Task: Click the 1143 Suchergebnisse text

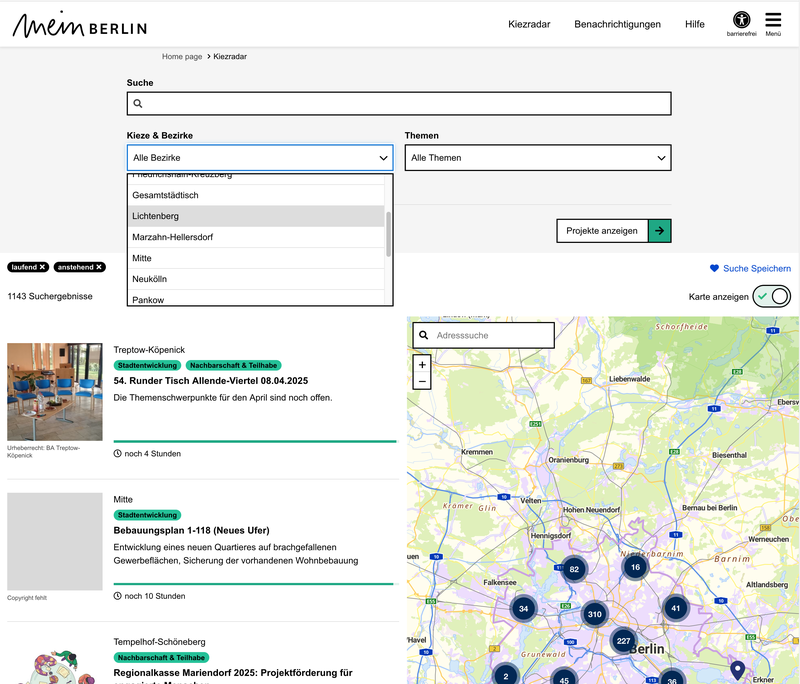Action: point(50,296)
